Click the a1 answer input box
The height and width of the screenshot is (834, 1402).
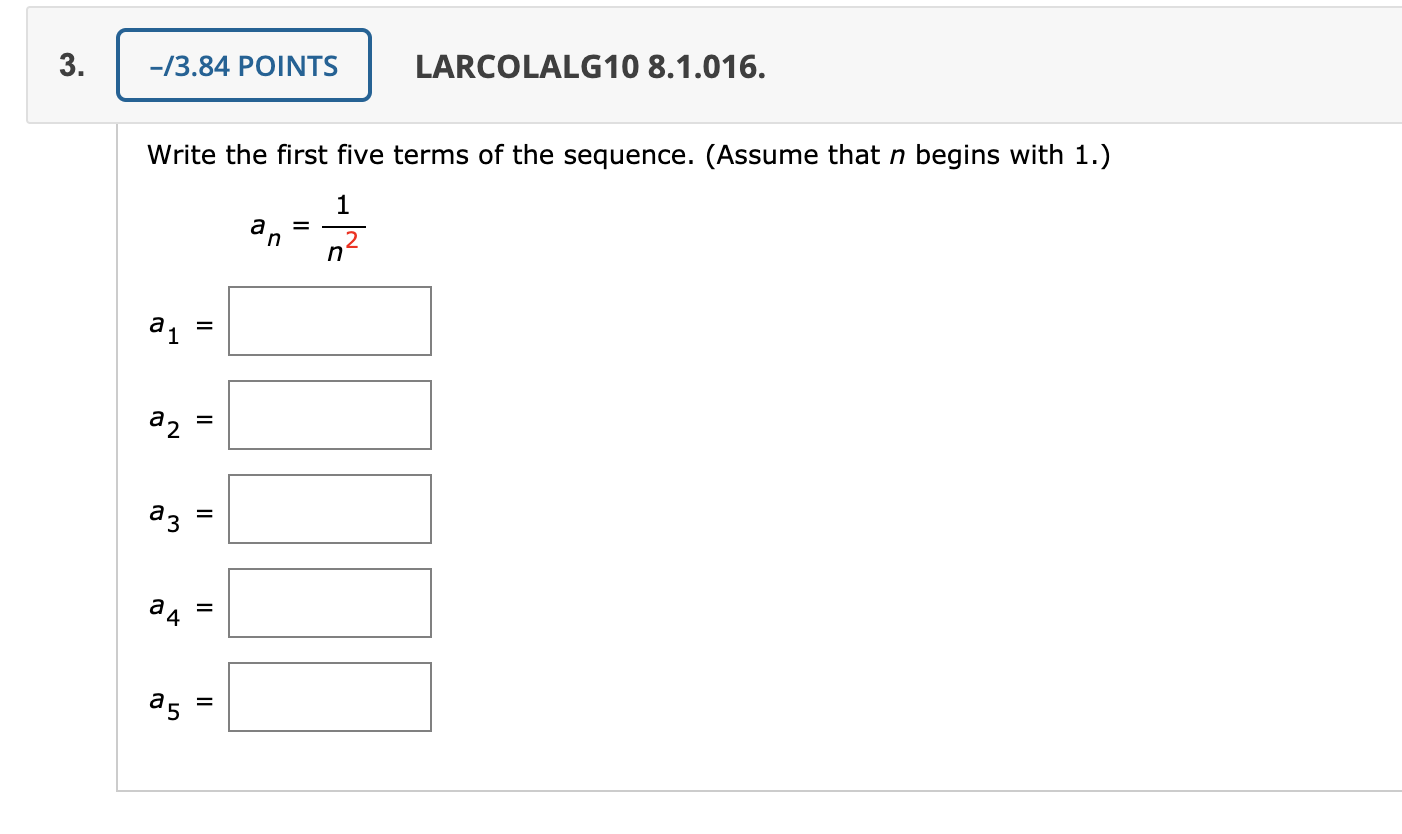point(329,321)
